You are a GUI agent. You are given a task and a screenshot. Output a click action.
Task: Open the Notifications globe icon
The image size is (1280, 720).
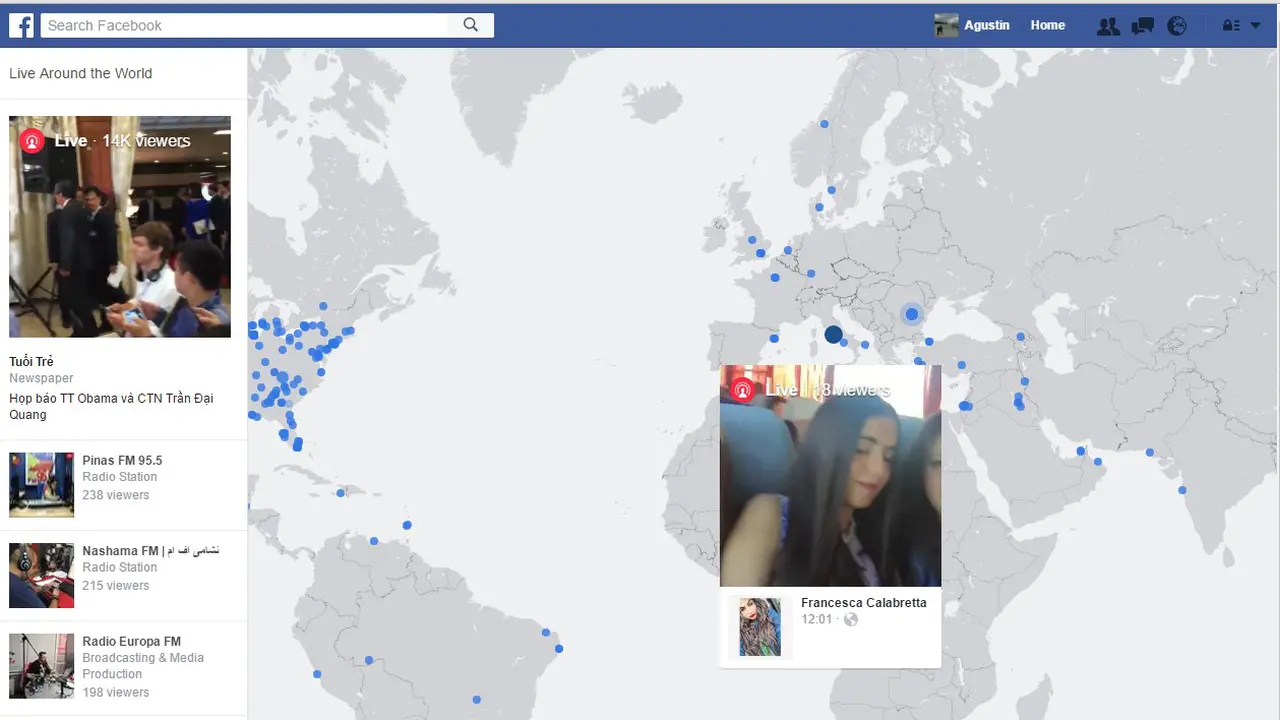[x=1177, y=26]
